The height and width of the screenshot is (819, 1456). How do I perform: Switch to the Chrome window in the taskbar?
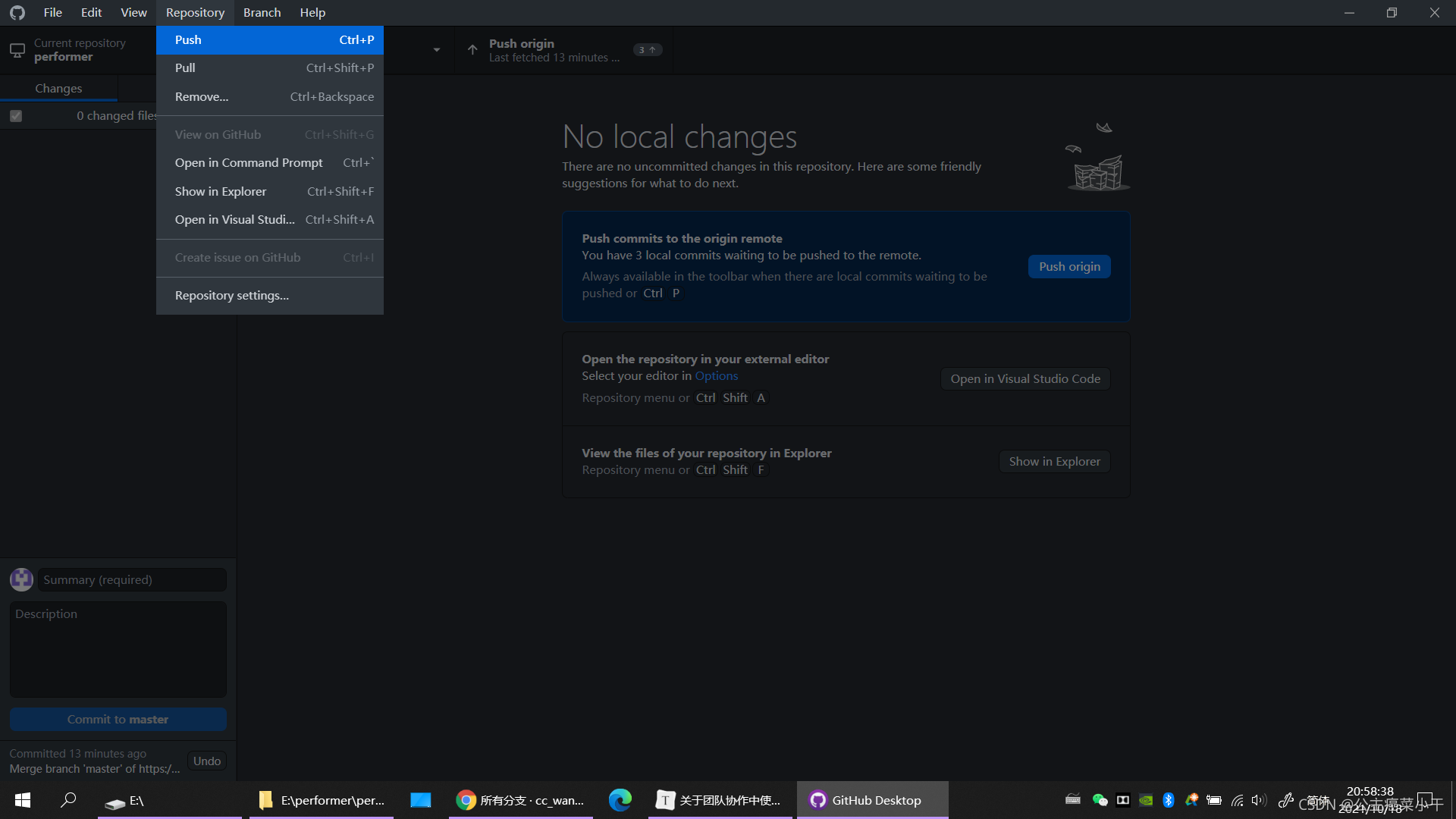click(521, 800)
